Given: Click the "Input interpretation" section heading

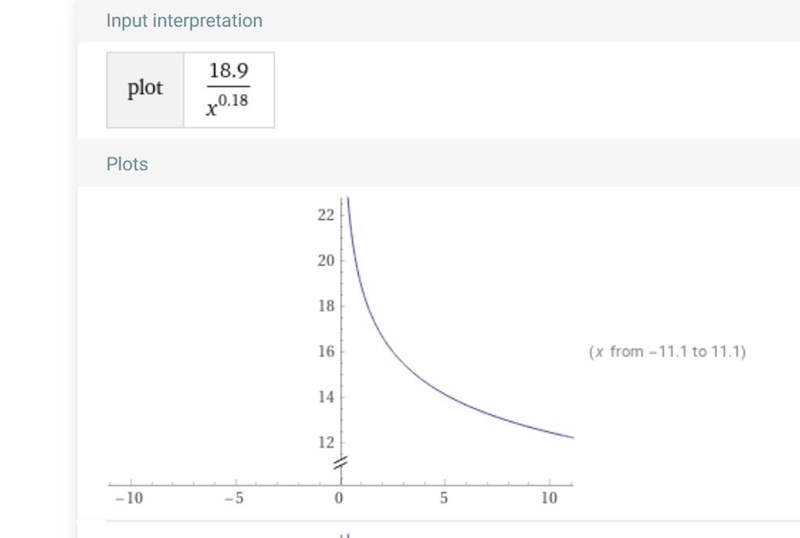Looking at the screenshot, I should 184,21.
